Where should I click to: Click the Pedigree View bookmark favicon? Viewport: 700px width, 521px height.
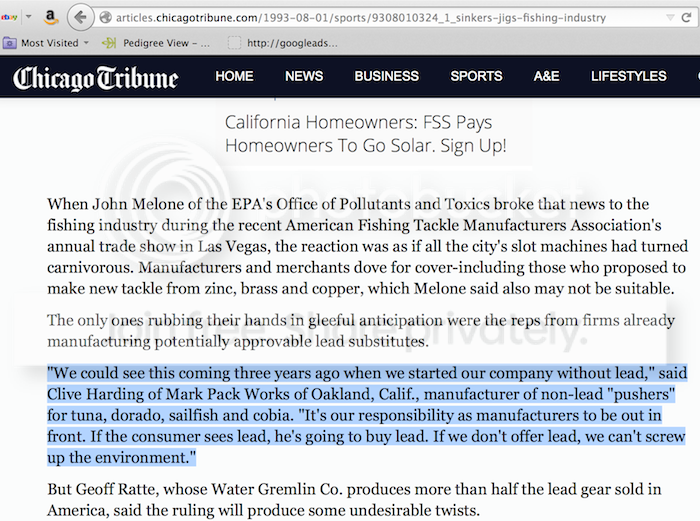click(108, 43)
